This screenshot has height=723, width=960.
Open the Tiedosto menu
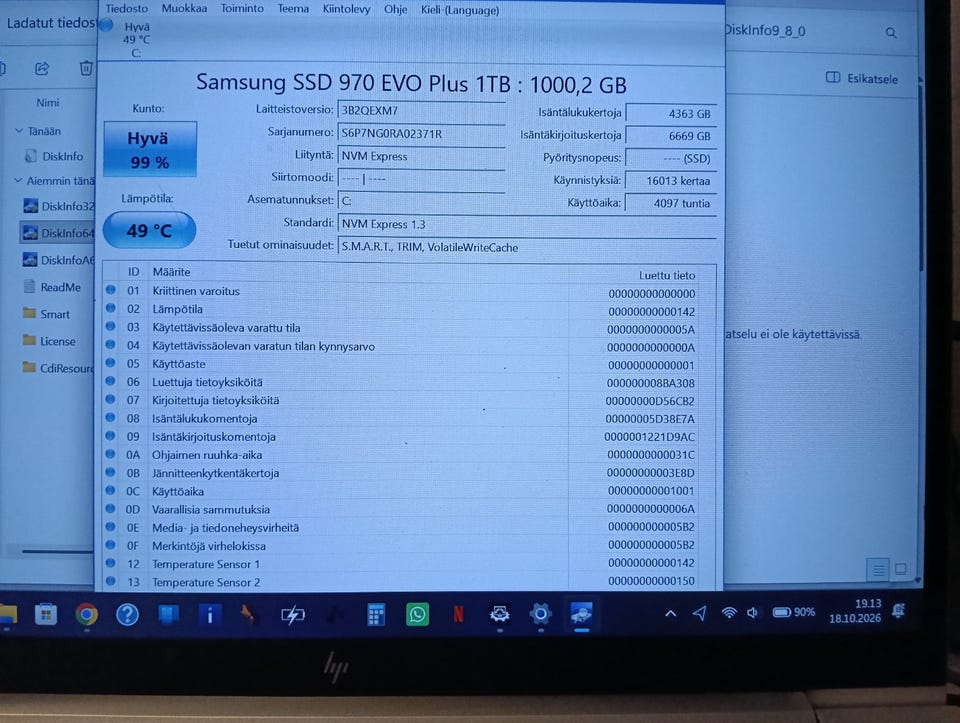(x=127, y=9)
